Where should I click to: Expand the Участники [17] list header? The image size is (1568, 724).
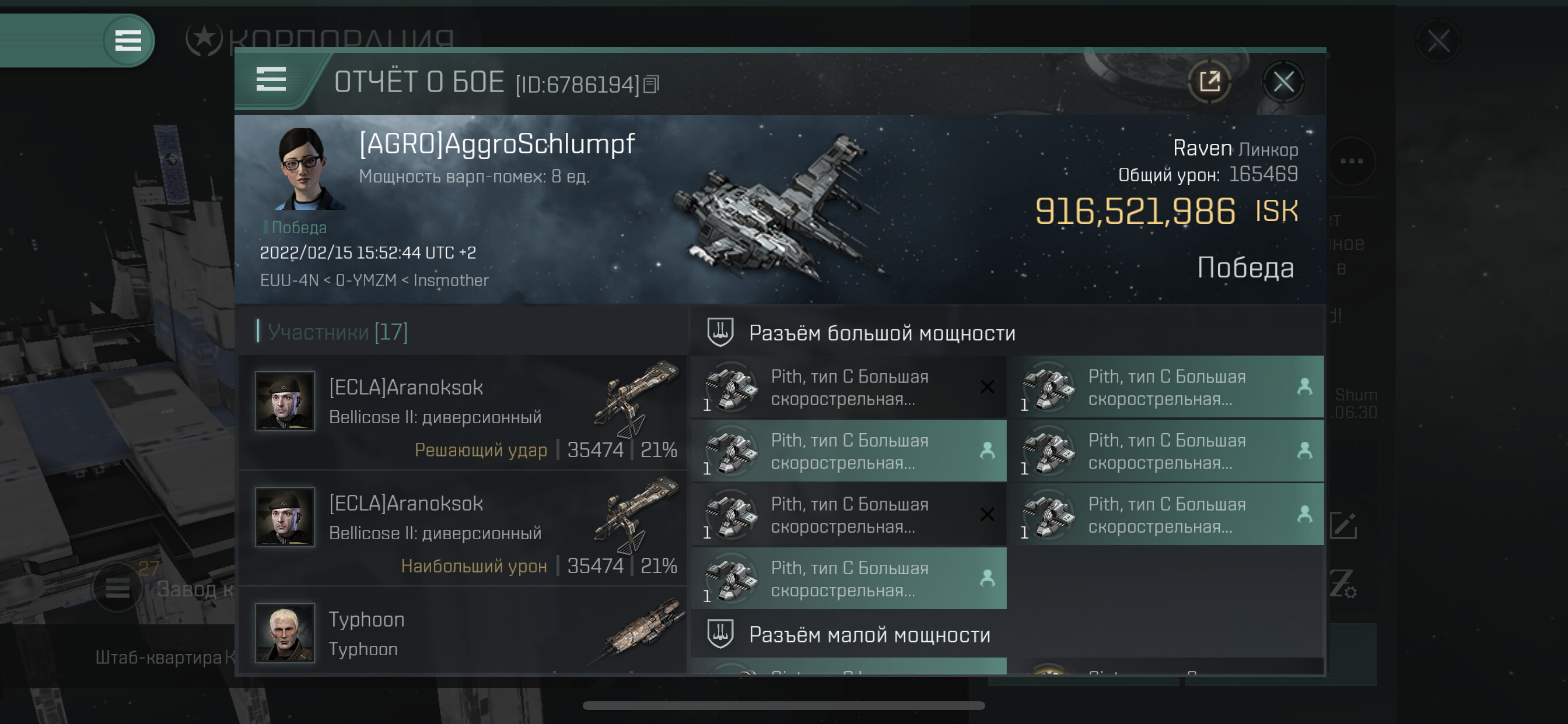click(338, 332)
